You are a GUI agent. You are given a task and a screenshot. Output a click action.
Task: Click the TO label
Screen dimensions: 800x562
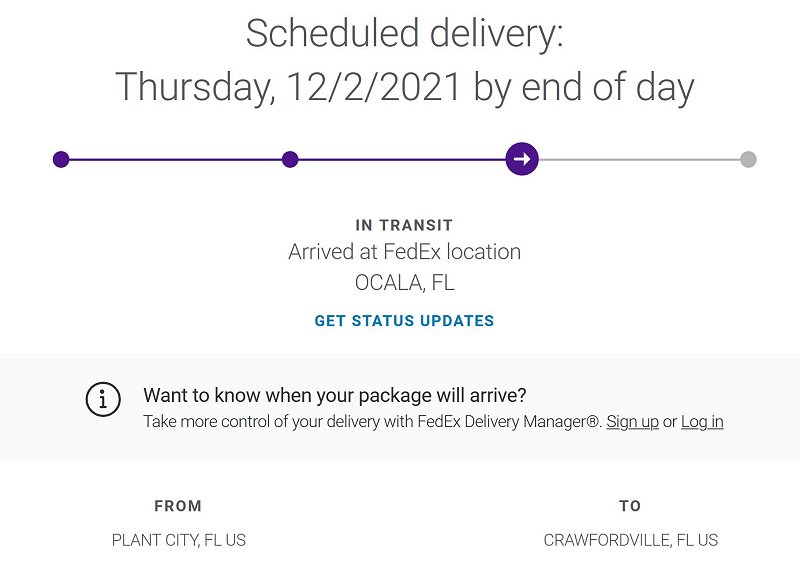(x=630, y=506)
